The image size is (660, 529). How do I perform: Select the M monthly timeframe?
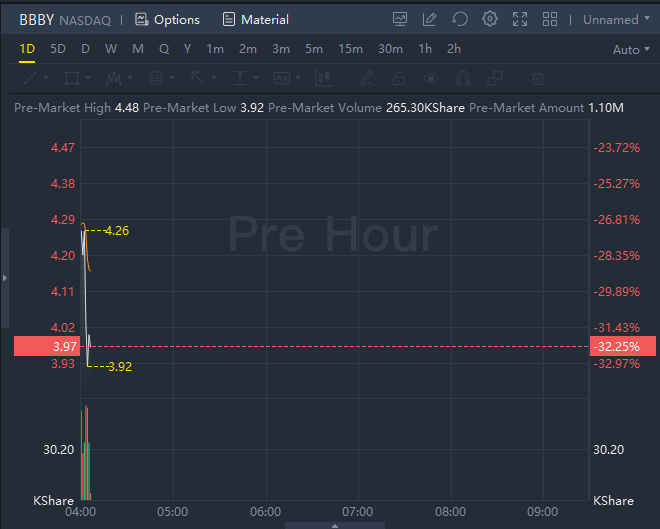pos(138,49)
